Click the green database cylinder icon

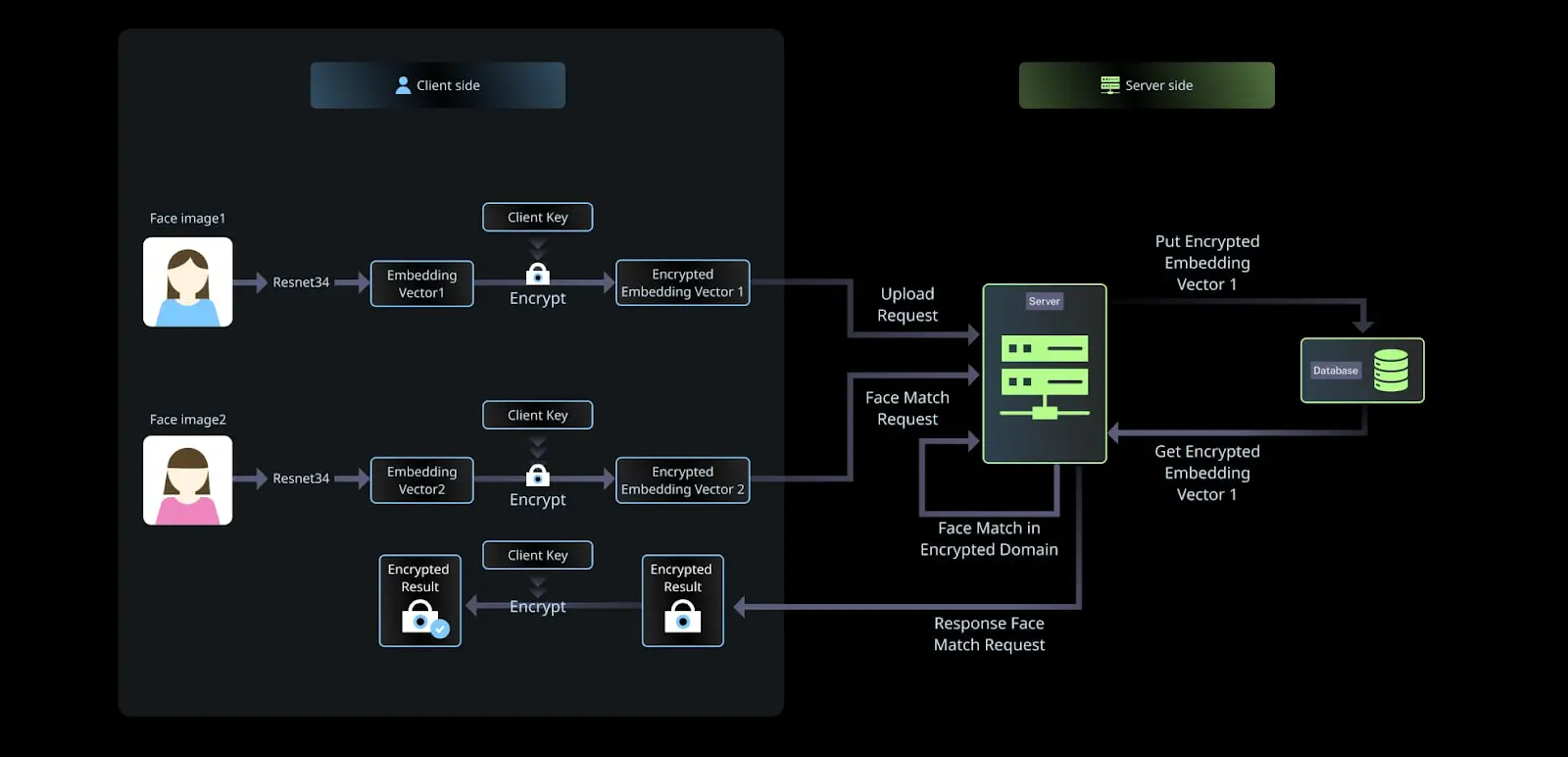click(x=1391, y=371)
